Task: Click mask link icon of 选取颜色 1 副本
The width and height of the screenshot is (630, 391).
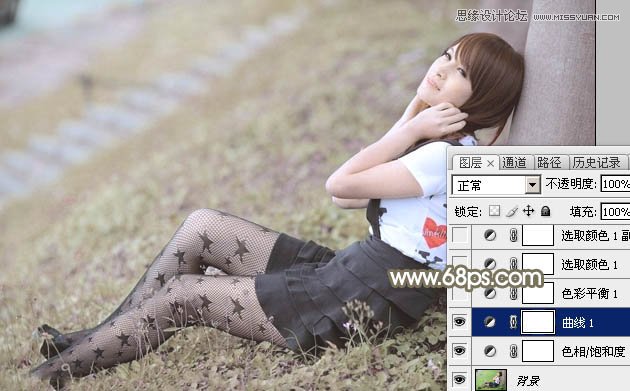Action: pos(513,235)
